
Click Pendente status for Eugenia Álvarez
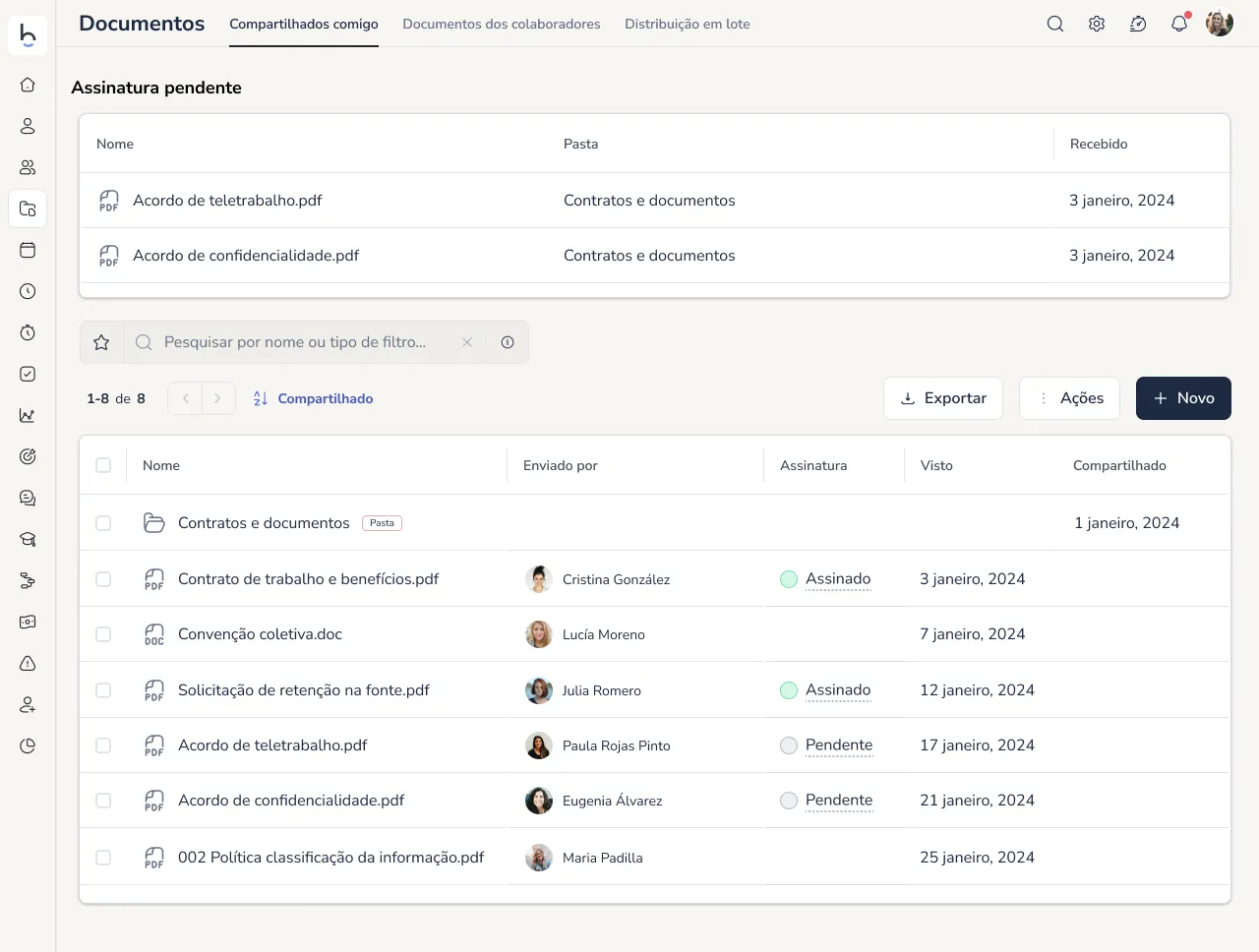[x=839, y=801]
